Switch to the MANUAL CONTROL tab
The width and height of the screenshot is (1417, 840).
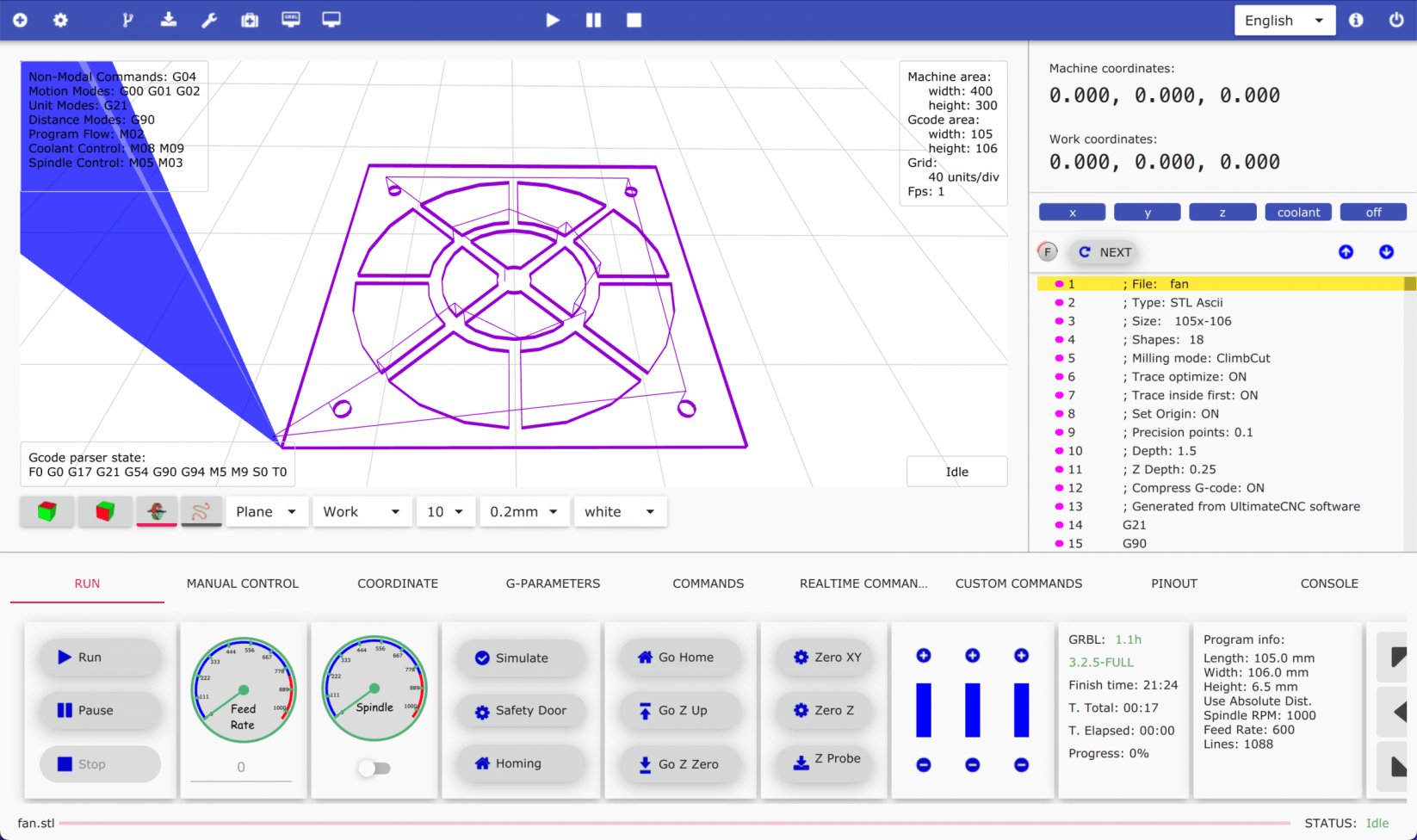243,584
